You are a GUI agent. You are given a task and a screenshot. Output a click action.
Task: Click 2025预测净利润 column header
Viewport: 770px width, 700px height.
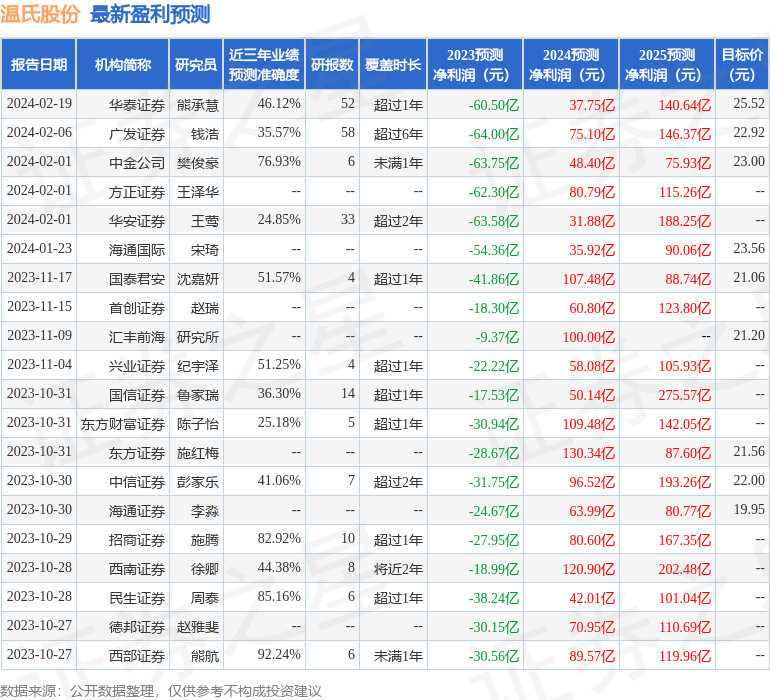pos(667,64)
